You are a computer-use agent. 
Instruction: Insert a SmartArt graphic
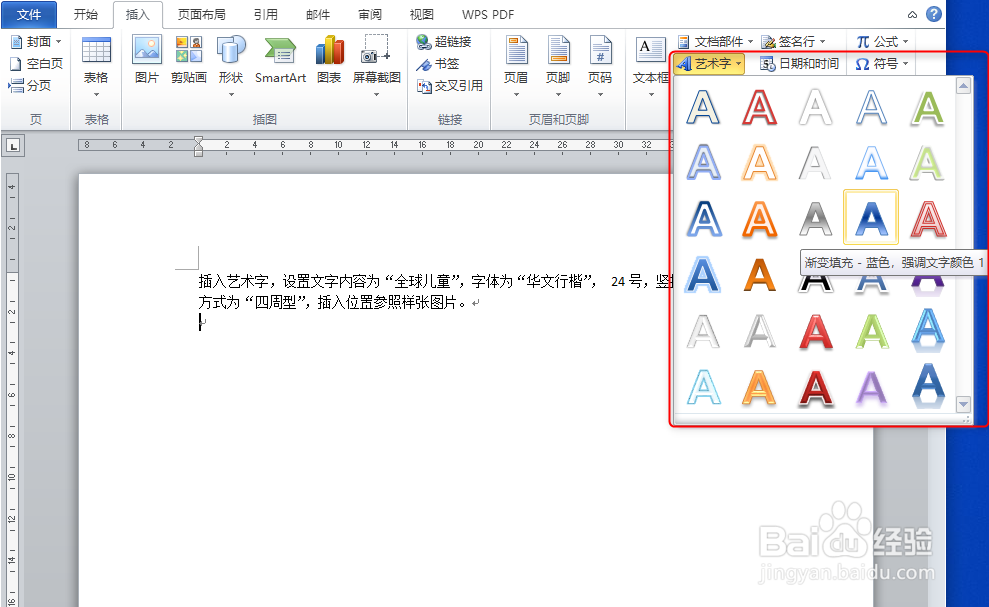(280, 60)
